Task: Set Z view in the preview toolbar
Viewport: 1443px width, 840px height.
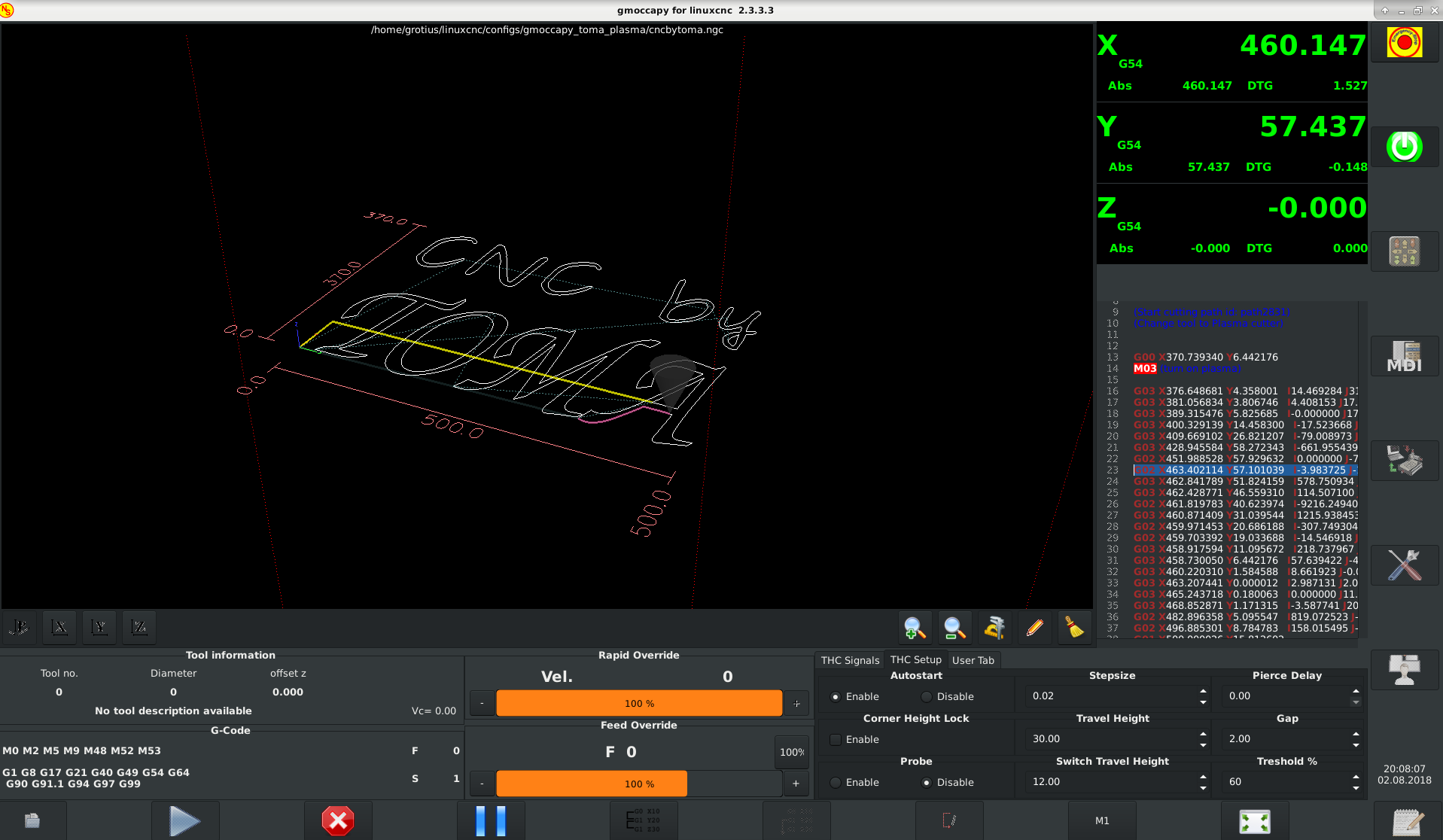Action: coord(139,627)
